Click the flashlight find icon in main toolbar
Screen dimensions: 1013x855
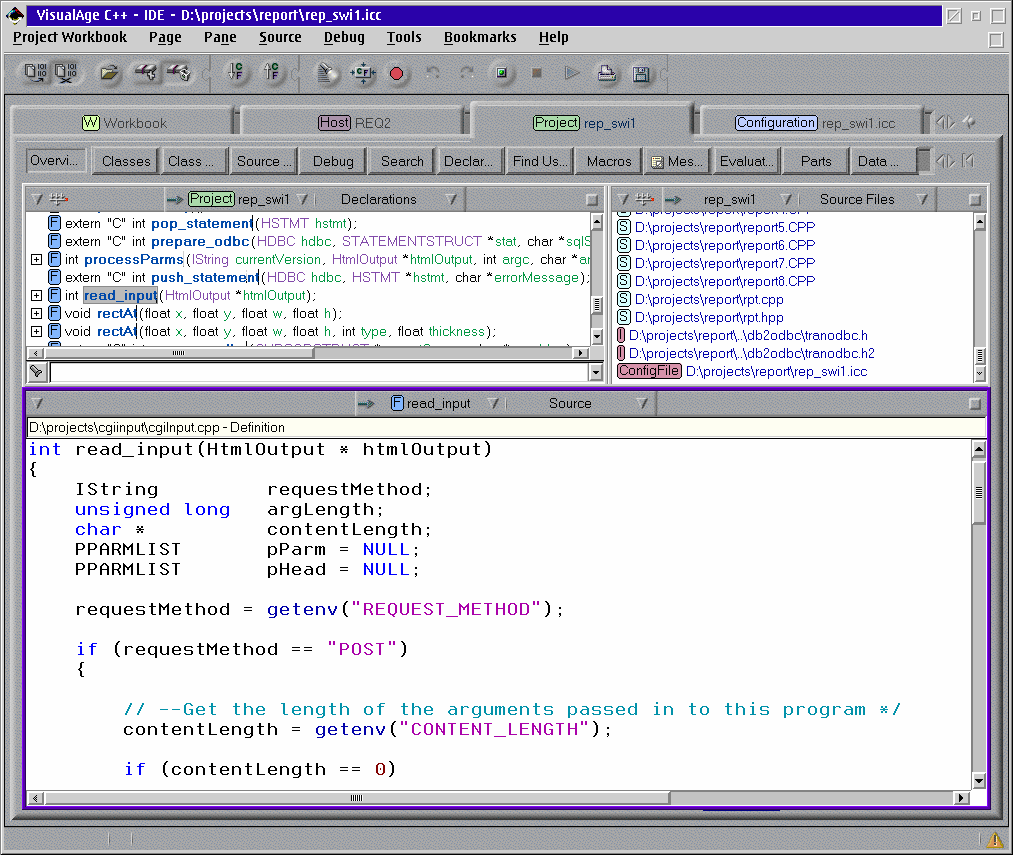[x=328, y=73]
